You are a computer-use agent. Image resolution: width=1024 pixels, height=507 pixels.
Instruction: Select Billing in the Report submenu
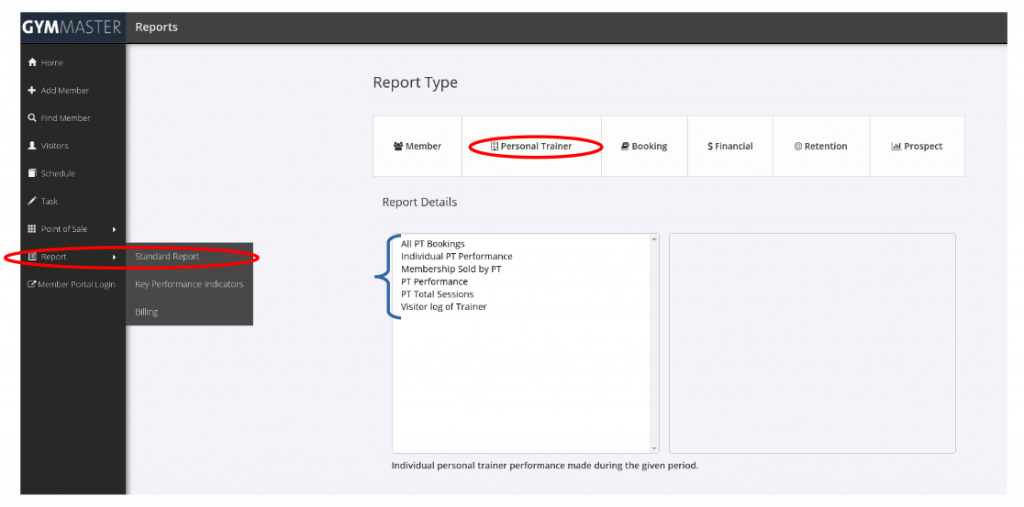point(146,312)
